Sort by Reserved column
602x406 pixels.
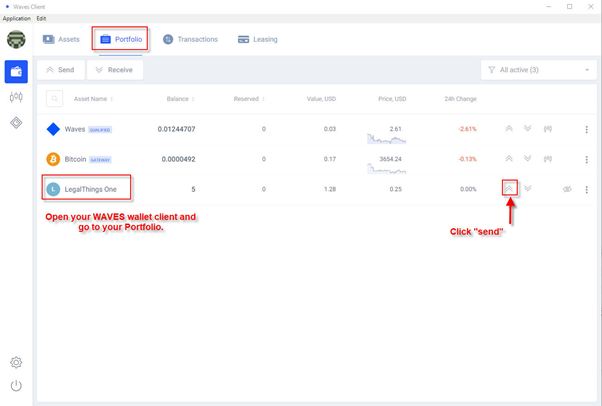249,99
